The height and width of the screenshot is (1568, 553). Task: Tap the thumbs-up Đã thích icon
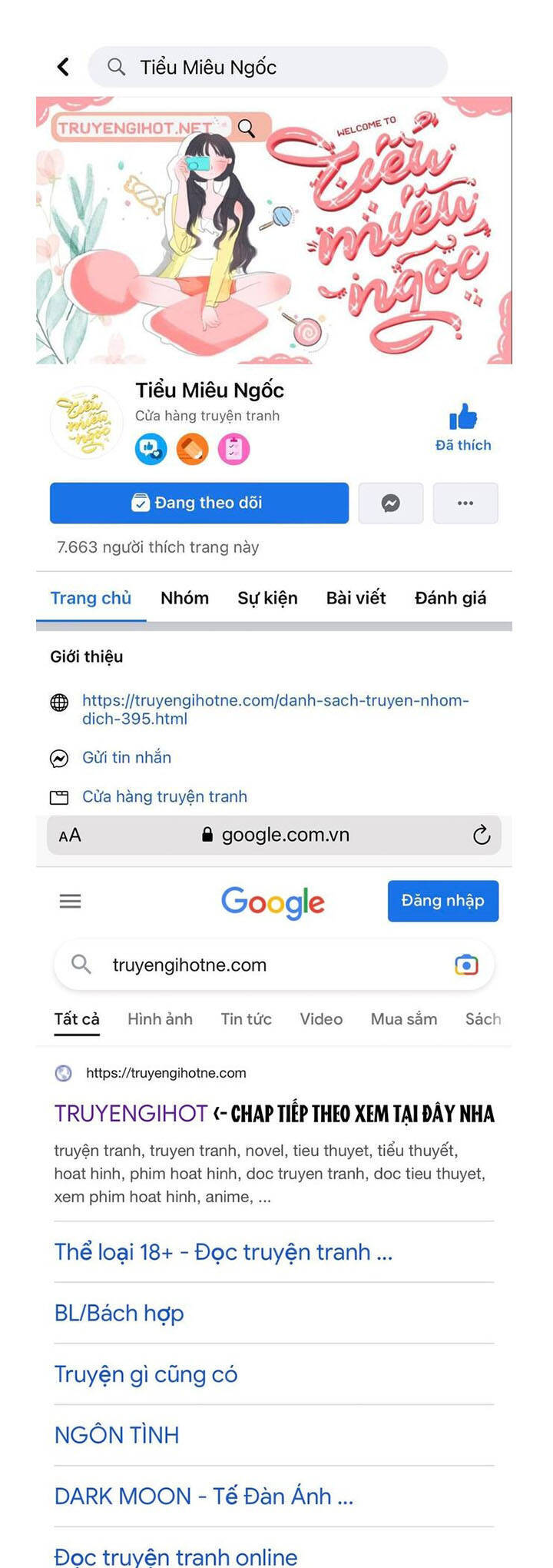tap(463, 417)
